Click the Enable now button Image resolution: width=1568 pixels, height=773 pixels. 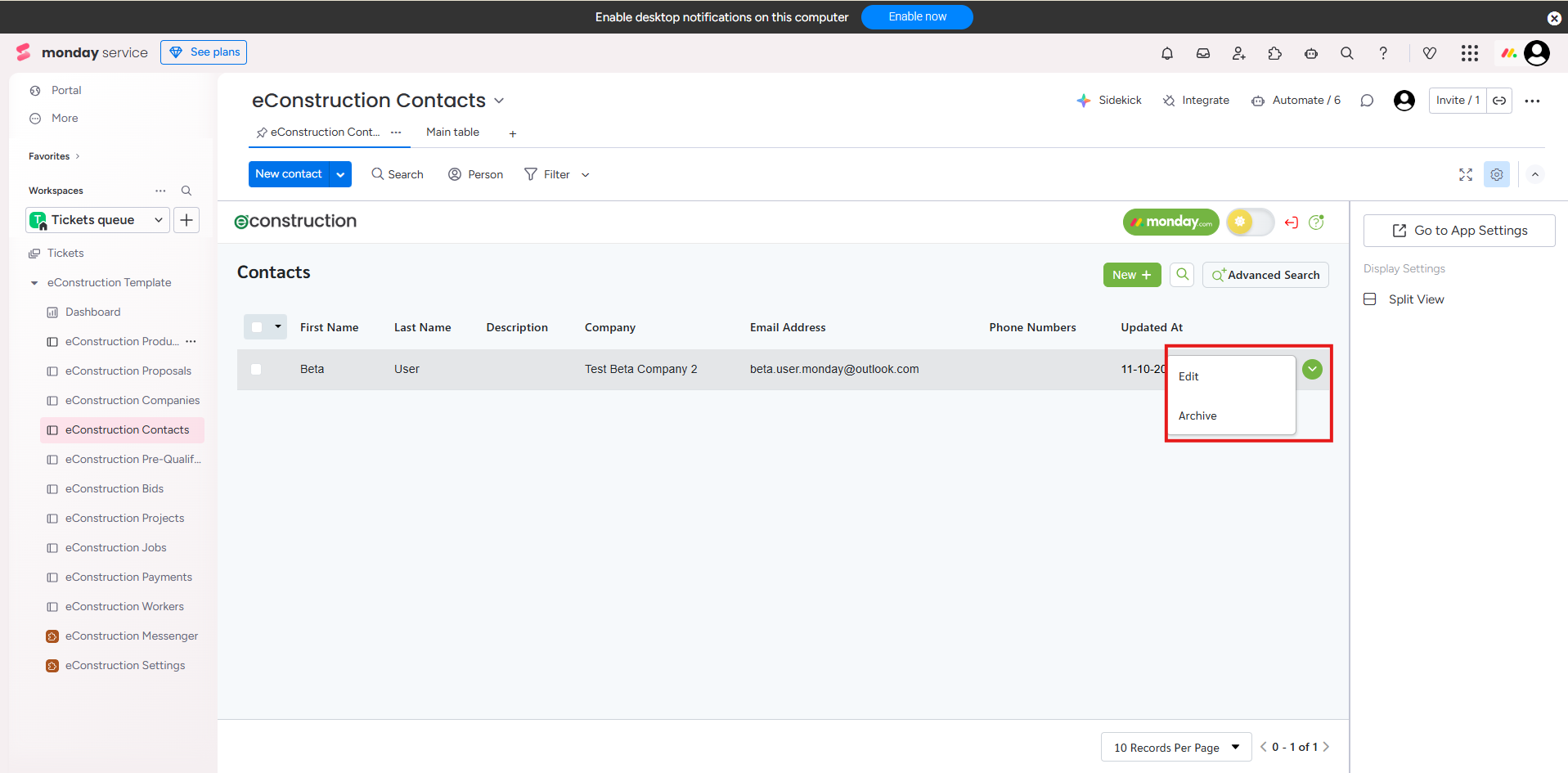point(916,17)
